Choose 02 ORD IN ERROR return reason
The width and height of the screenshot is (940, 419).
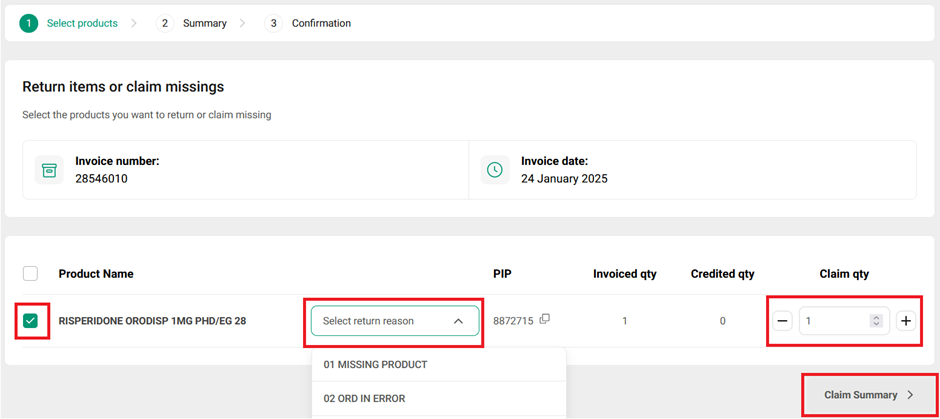(364, 399)
